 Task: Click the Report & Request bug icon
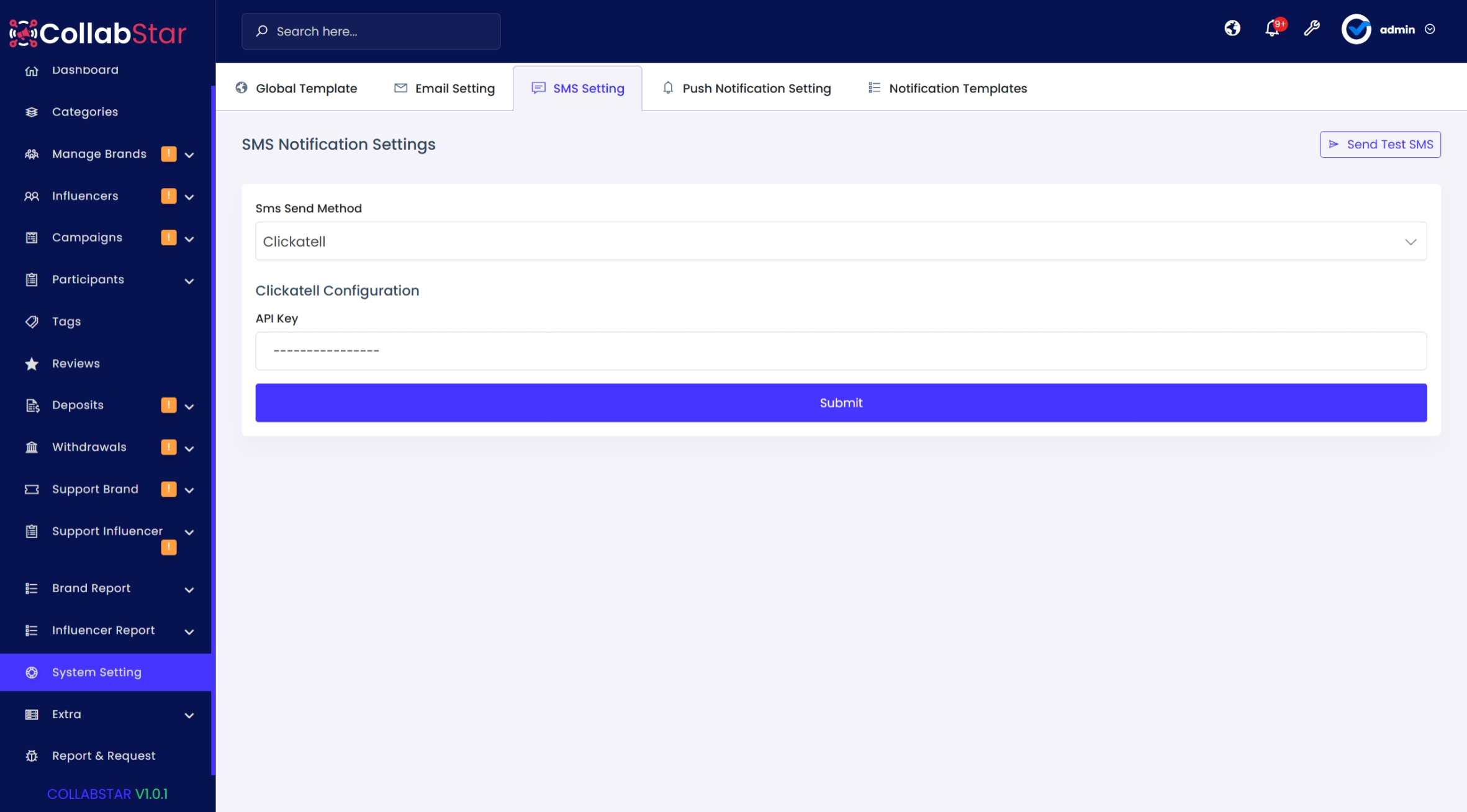(32, 756)
